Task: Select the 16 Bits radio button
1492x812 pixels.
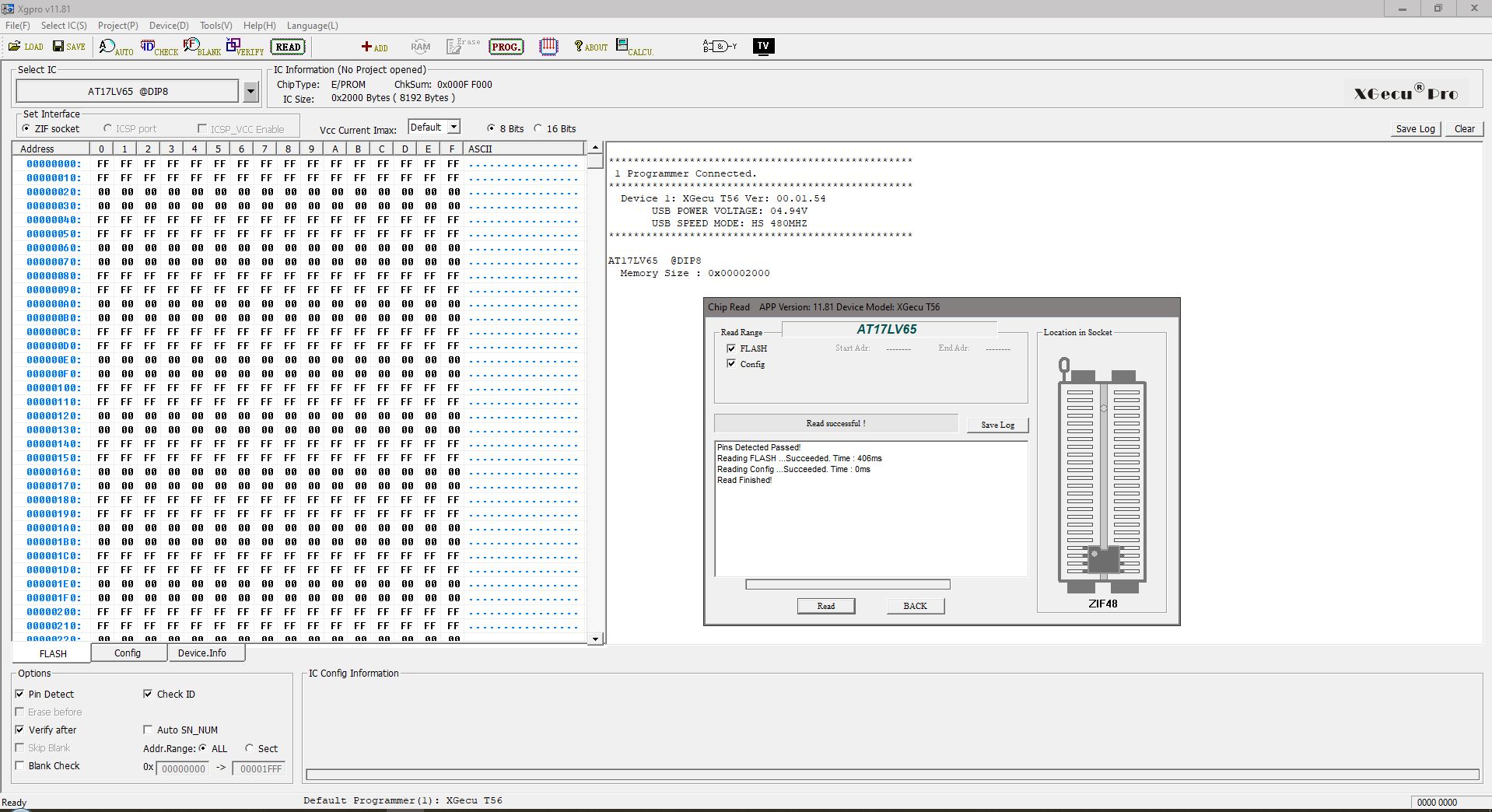Action: (x=538, y=128)
